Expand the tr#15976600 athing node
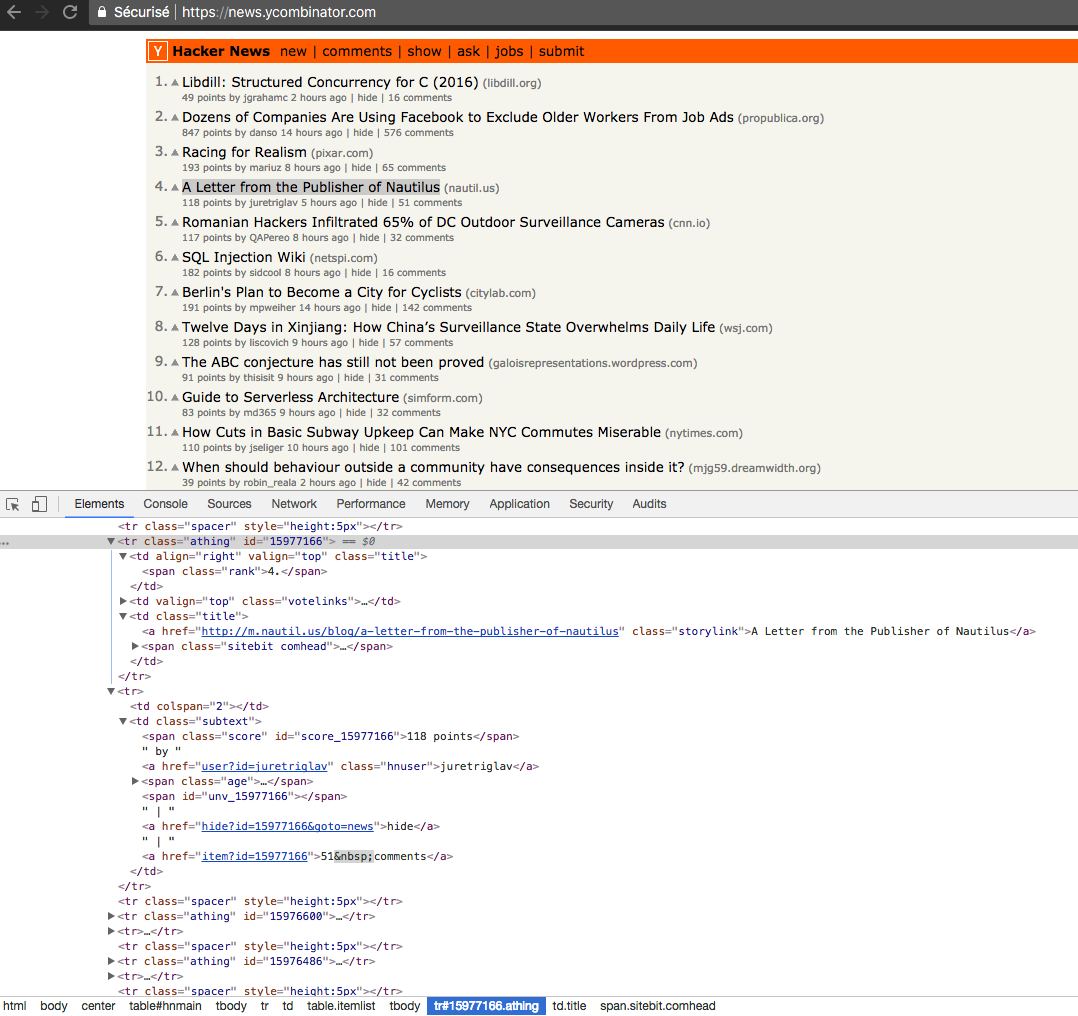1078x1016 pixels. (x=111, y=916)
